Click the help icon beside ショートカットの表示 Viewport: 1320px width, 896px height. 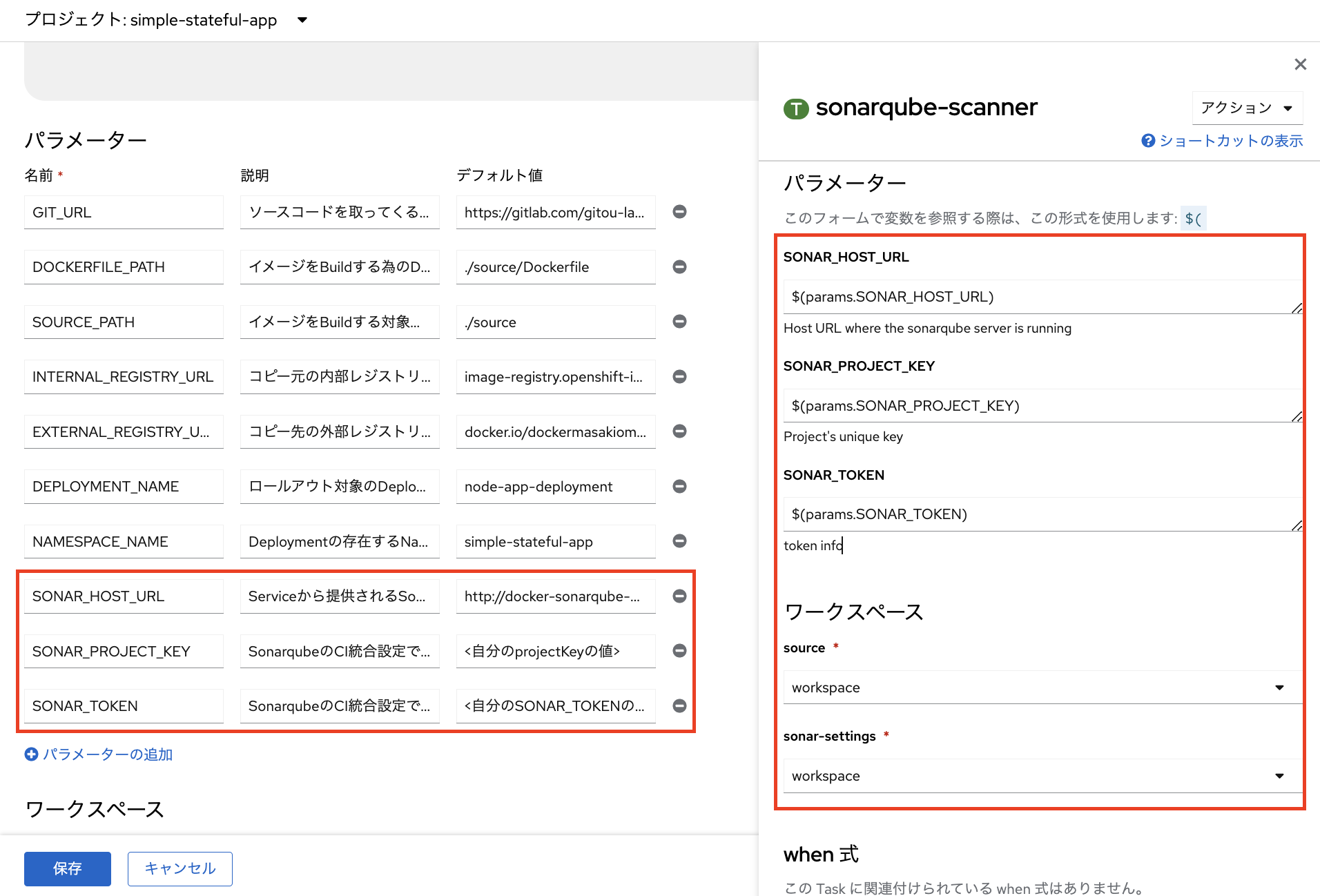tap(1147, 140)
